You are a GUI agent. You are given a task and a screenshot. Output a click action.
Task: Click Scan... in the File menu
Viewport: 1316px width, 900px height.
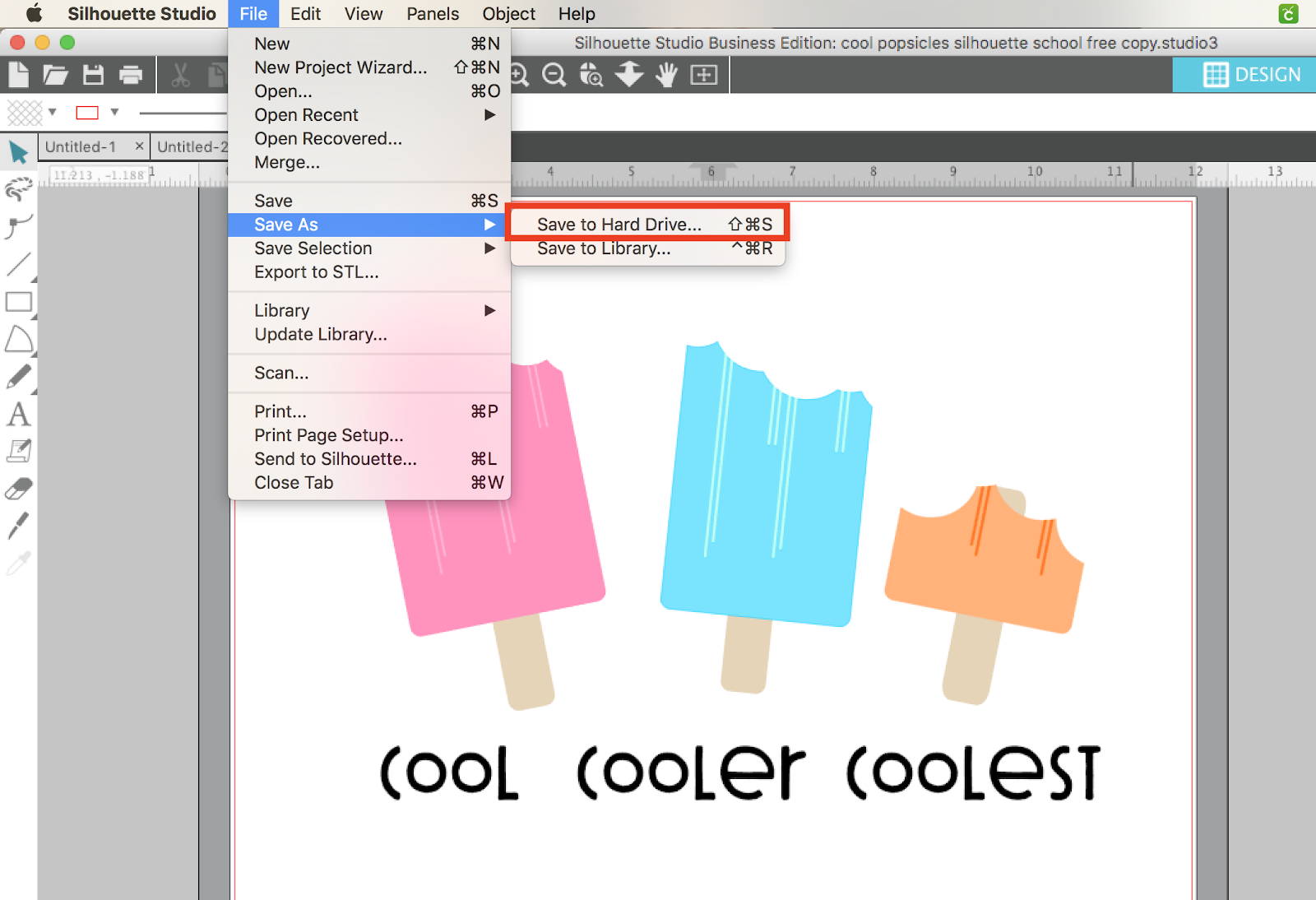[x=369, y=373]
